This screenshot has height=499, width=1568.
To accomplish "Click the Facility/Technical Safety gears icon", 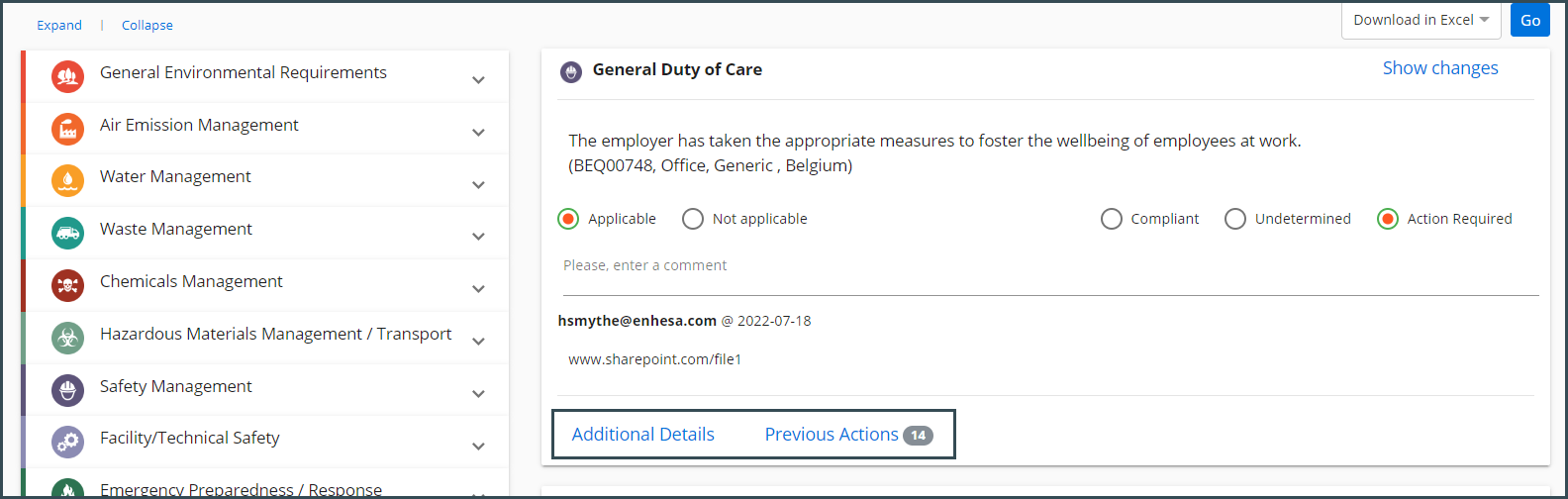I will pyautogui.click(x=67, y=442).
